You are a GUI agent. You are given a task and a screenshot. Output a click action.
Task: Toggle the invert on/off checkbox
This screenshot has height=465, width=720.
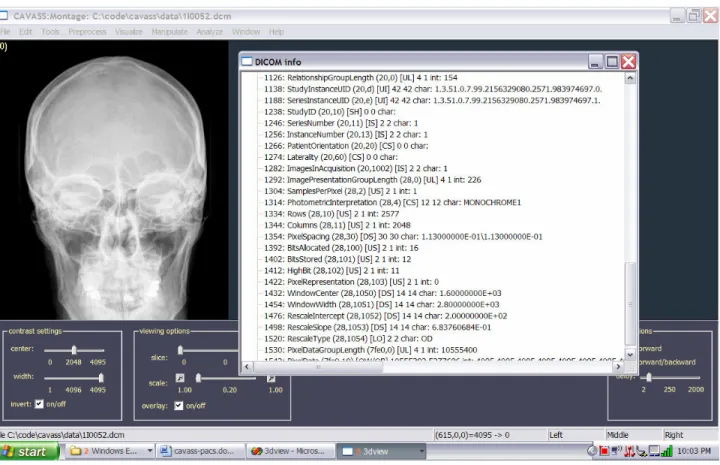[39, 404]
